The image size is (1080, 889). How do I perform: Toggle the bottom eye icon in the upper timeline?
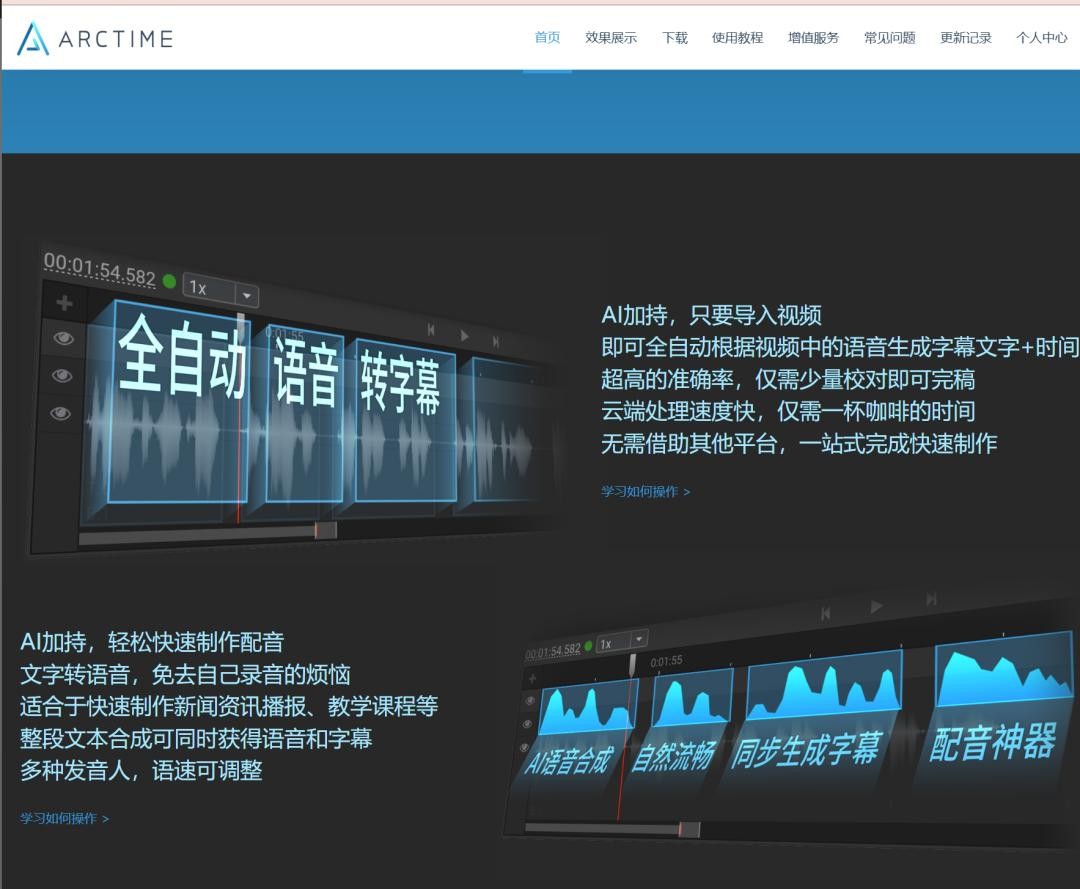coord(61,413)
